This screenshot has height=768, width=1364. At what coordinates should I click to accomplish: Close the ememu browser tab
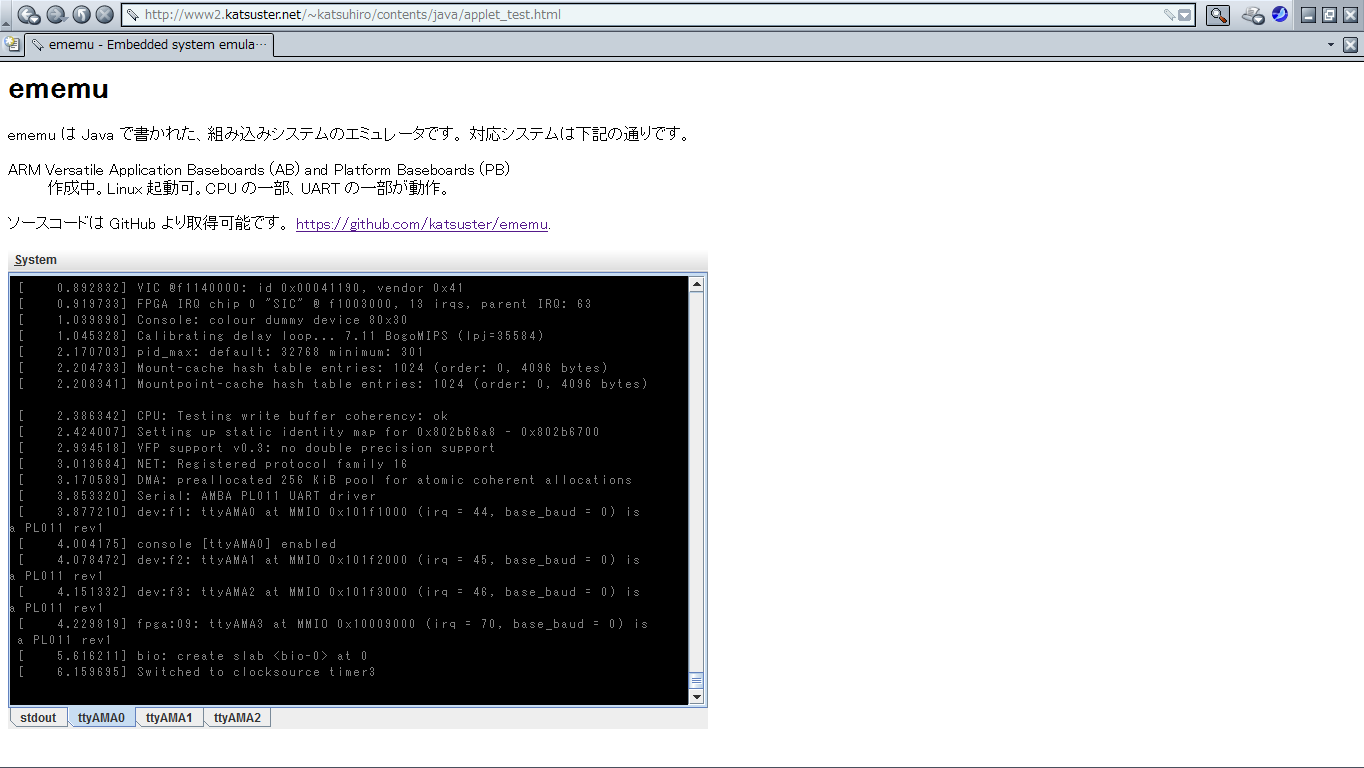tap(1350, 45)
